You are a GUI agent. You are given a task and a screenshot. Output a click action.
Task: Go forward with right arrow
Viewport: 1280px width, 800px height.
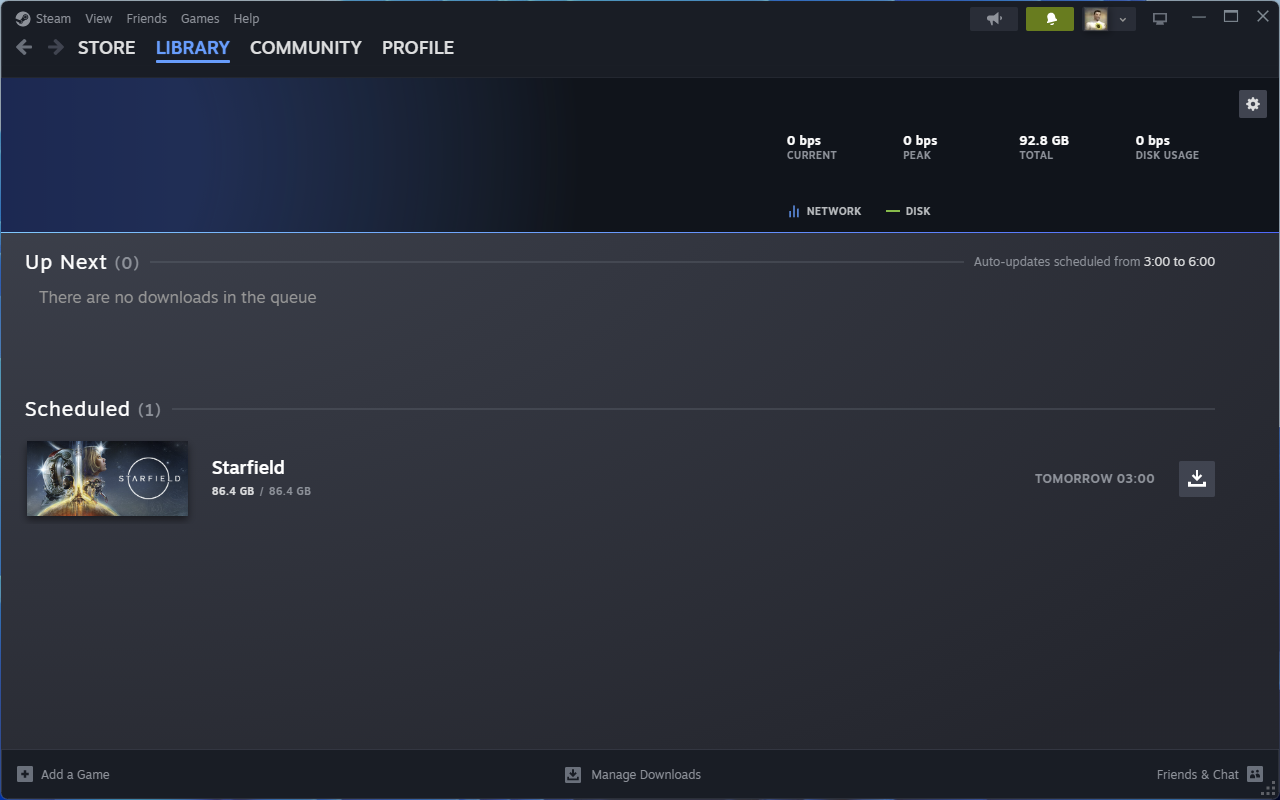coord(56,47)
